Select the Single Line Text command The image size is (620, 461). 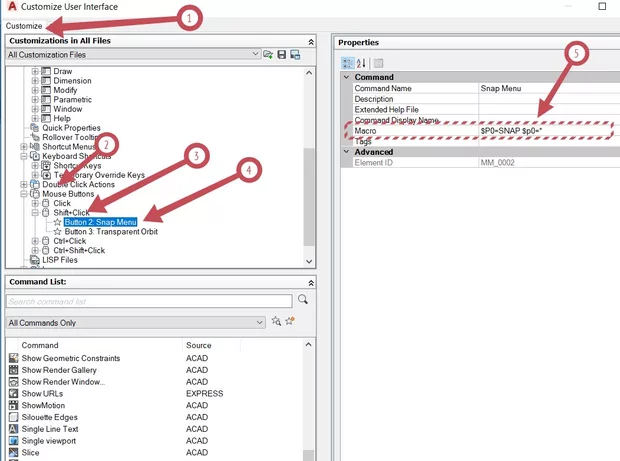coord(50,429)
